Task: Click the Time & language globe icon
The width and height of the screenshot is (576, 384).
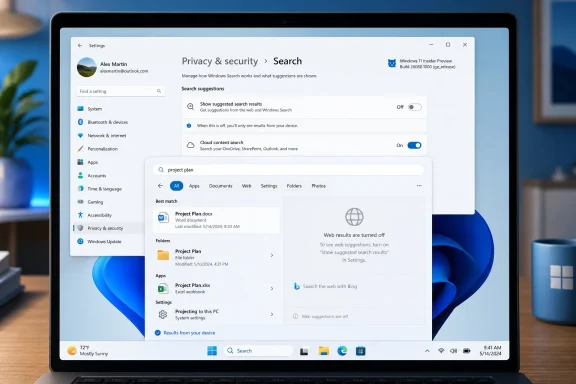Action: [80, 189]
